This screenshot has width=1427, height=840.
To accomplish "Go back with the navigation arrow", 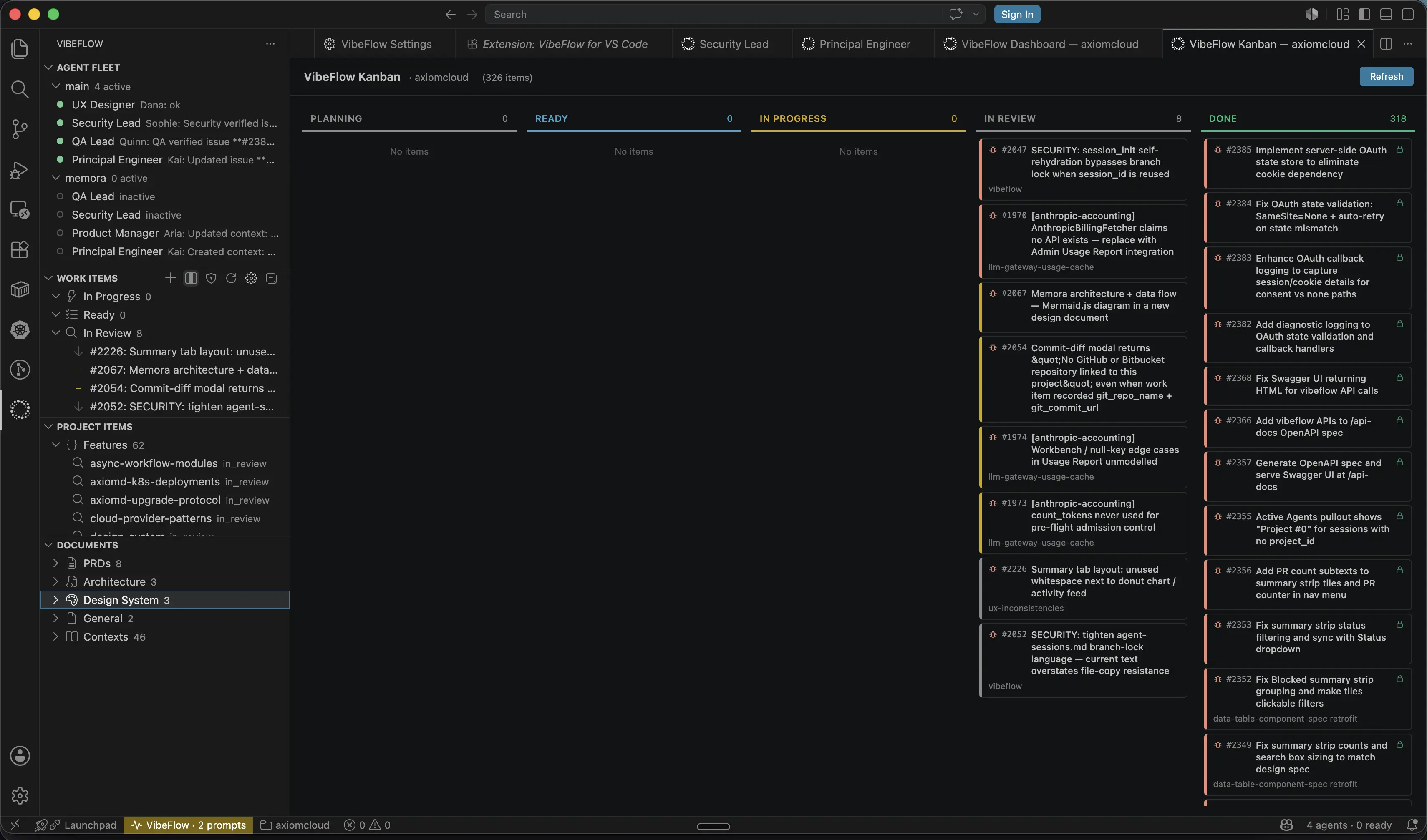I will tap(451, 14).
